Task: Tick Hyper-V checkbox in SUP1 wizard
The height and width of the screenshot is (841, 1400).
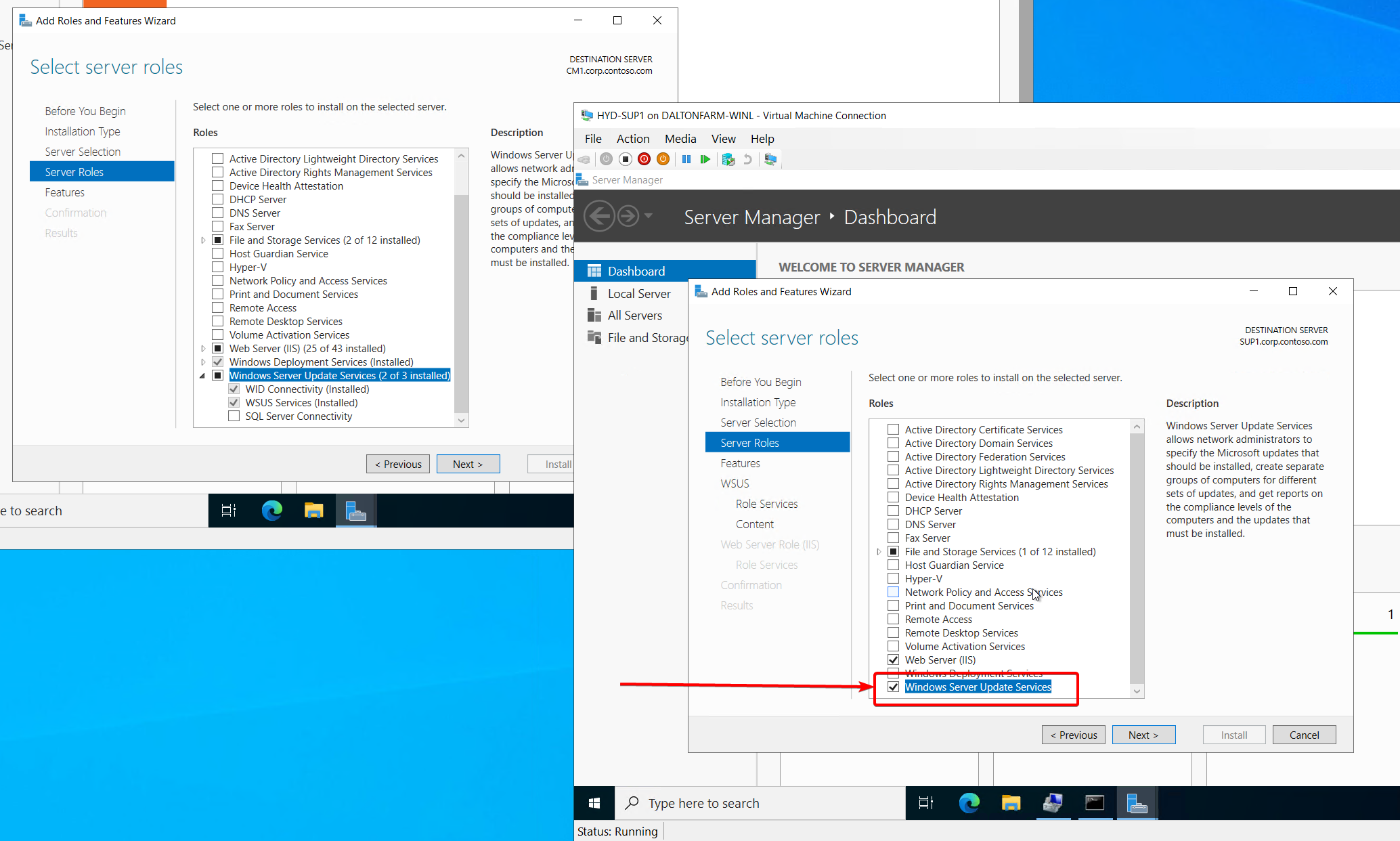Action: pyautogui.click(x=894, y=578)
